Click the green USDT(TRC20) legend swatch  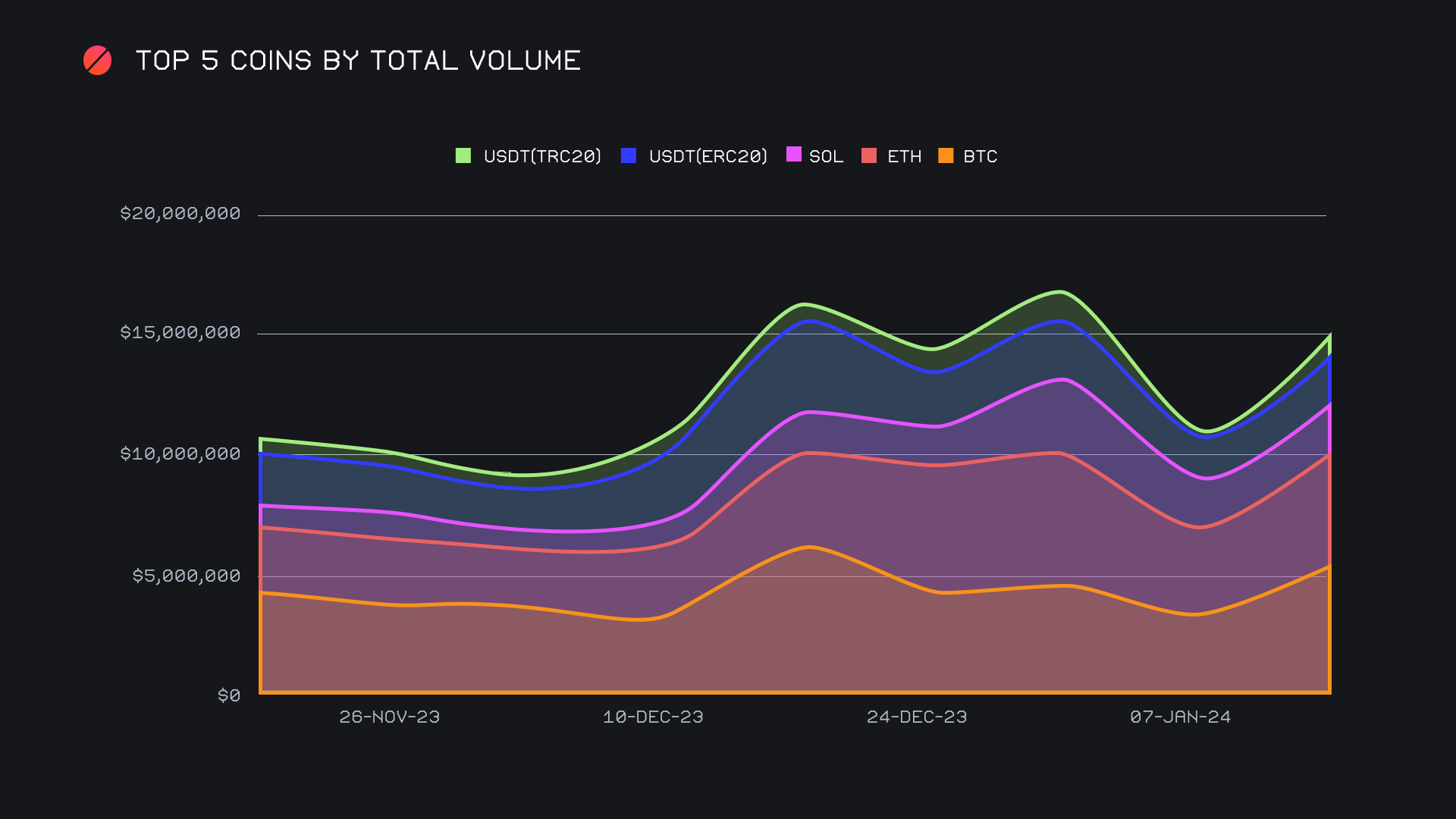click(x=463, y=155)
